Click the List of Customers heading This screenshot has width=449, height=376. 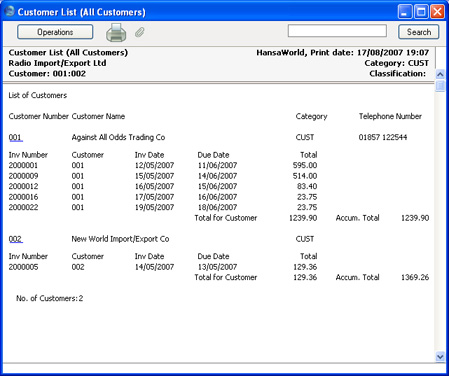pos(38,95)
